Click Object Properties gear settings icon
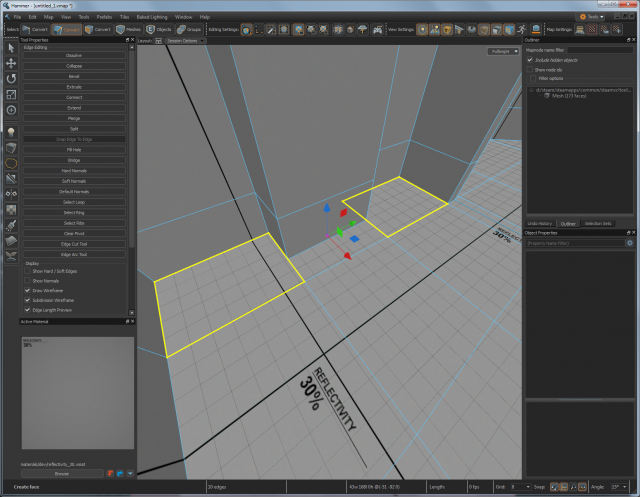 pos(630,243)
